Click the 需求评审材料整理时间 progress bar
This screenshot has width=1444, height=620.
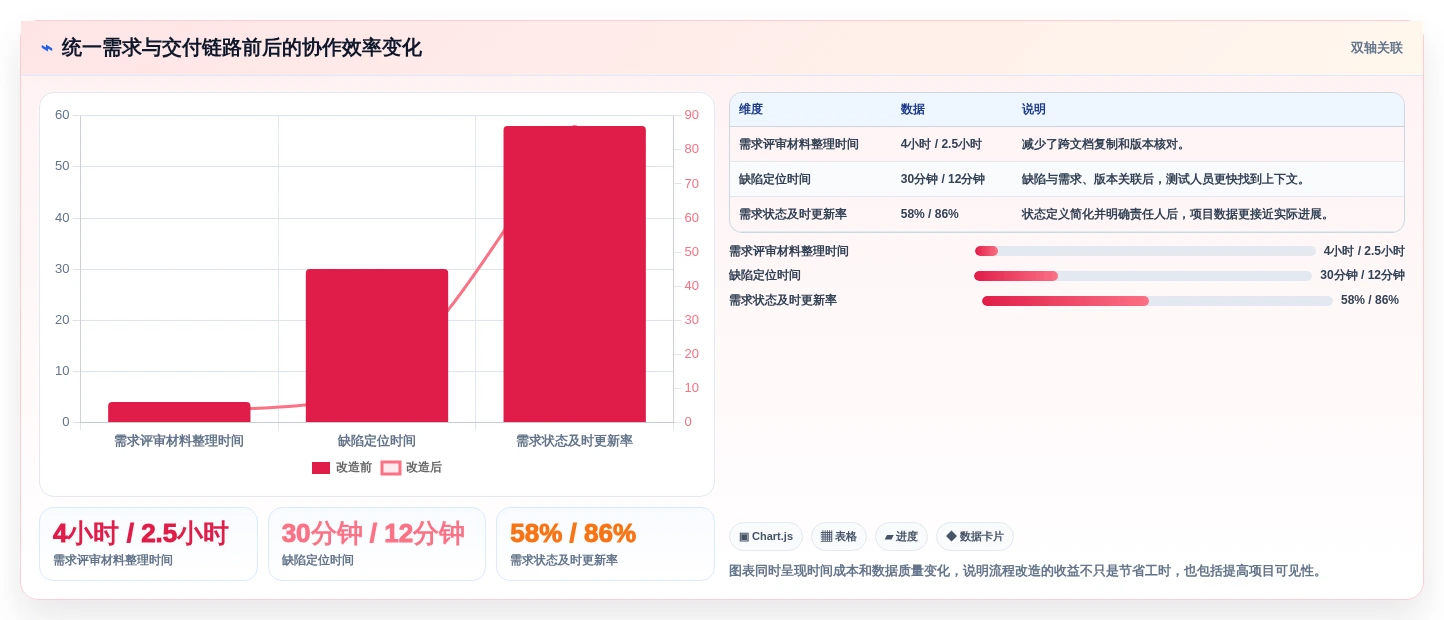(1145, 251)
